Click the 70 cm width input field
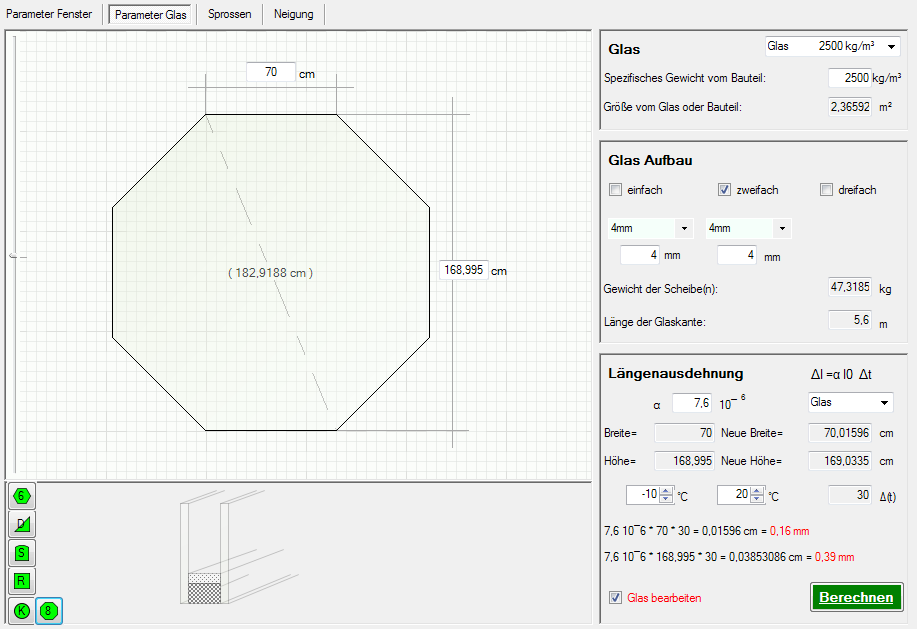The width and height of the screenshot is (917, 629). click(271, 72)
